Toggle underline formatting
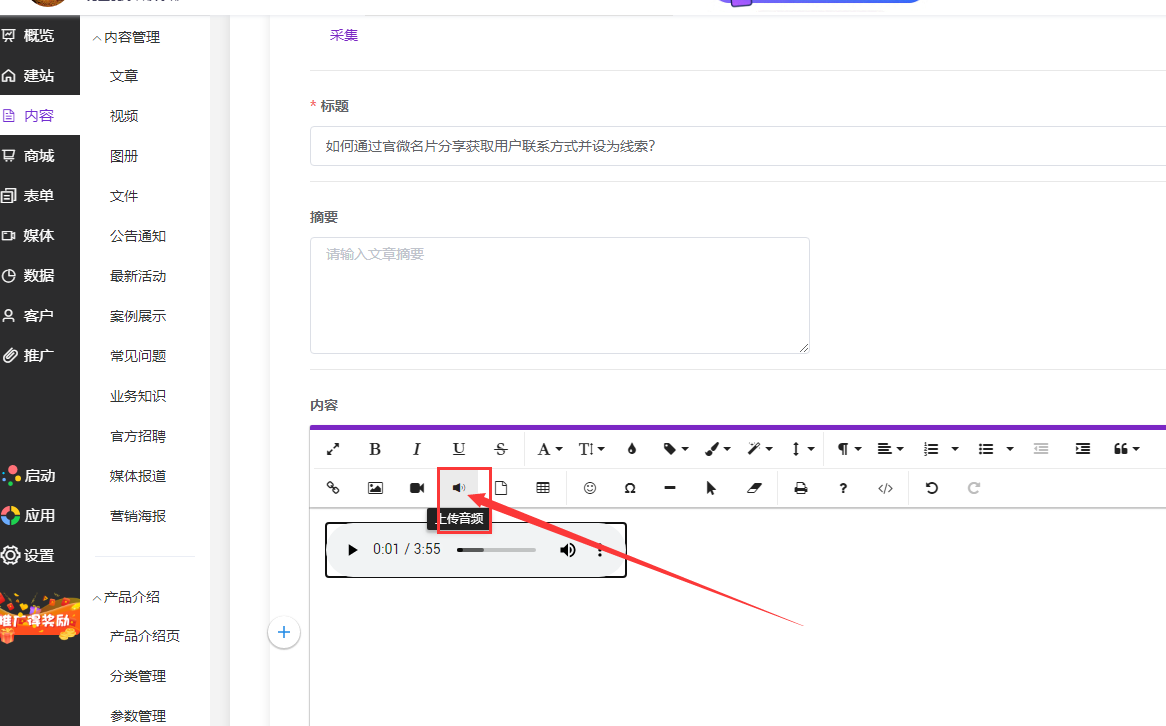The width and height of the screenshot is (1166, 726). pos(459,449)
